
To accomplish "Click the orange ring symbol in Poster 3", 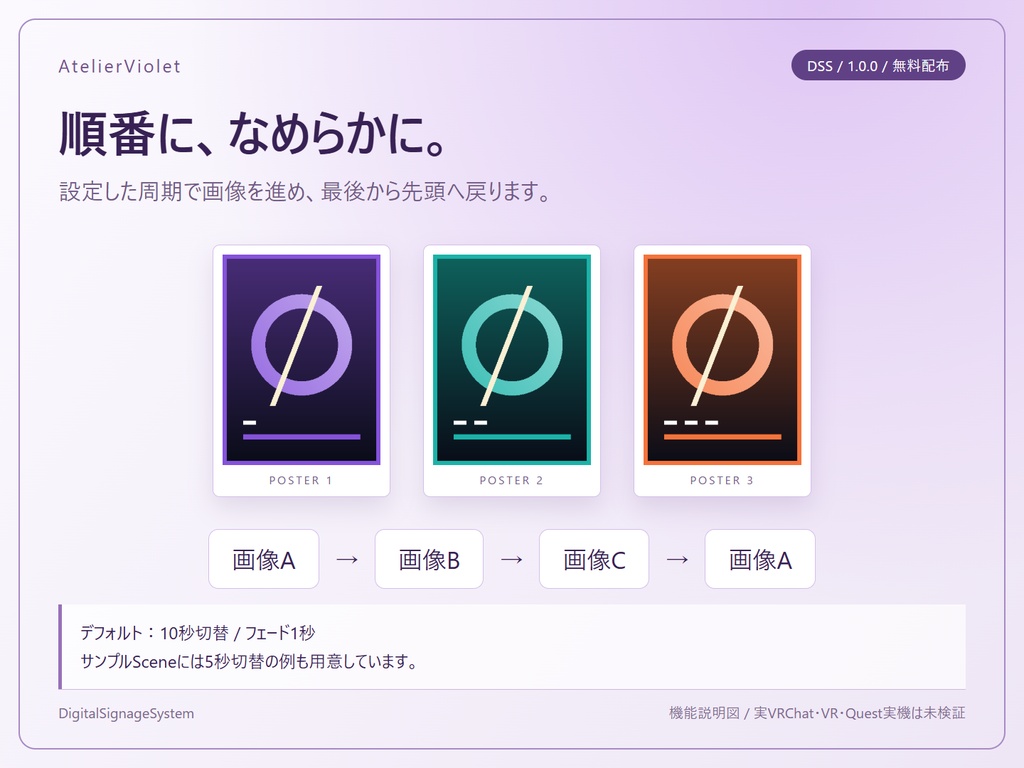I will [722, 345].
